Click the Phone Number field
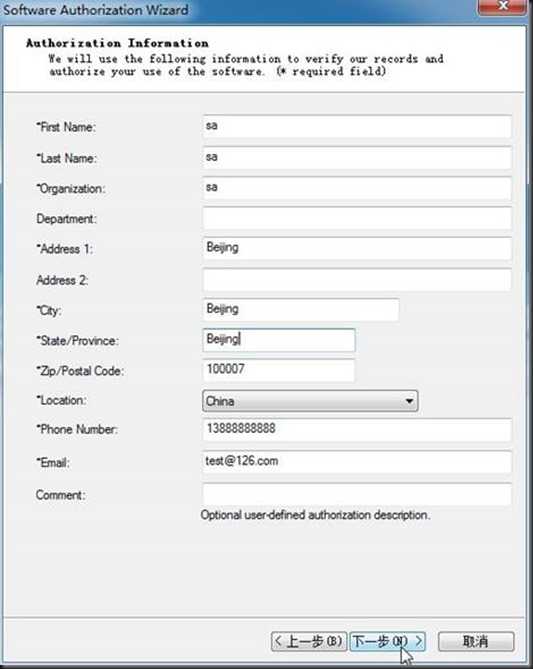Screen dimensions: 533x669 357,430
